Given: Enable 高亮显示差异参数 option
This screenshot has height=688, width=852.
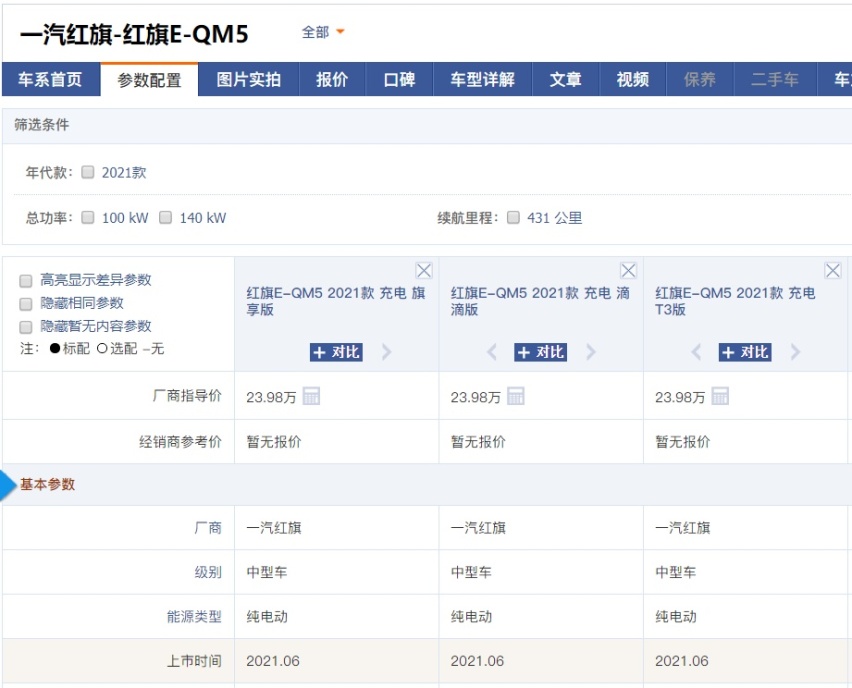Looking at the screenshot, I should point(26,280).
